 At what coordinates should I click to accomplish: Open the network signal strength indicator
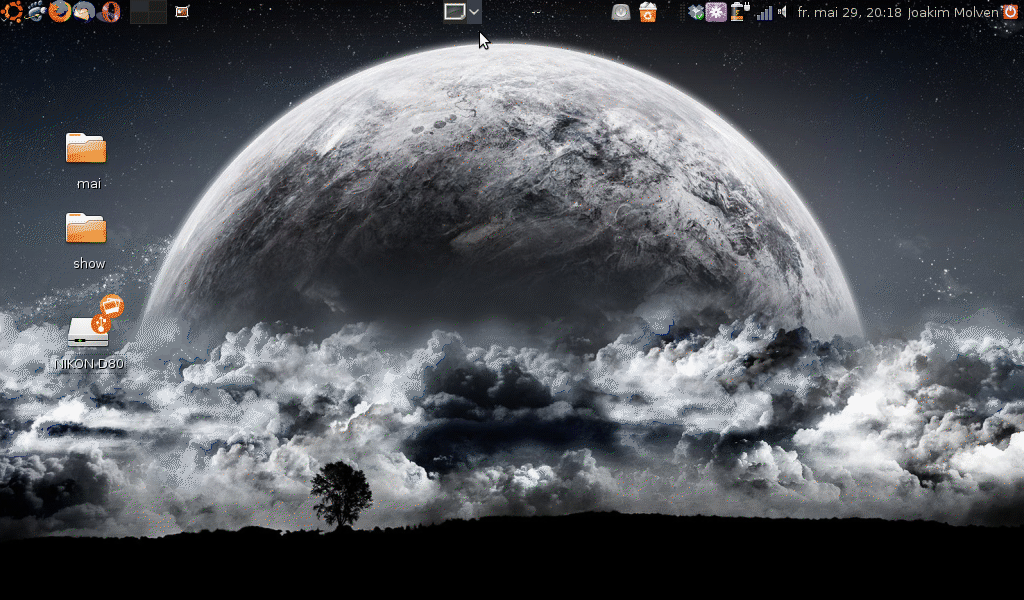(x=764, y=12)
